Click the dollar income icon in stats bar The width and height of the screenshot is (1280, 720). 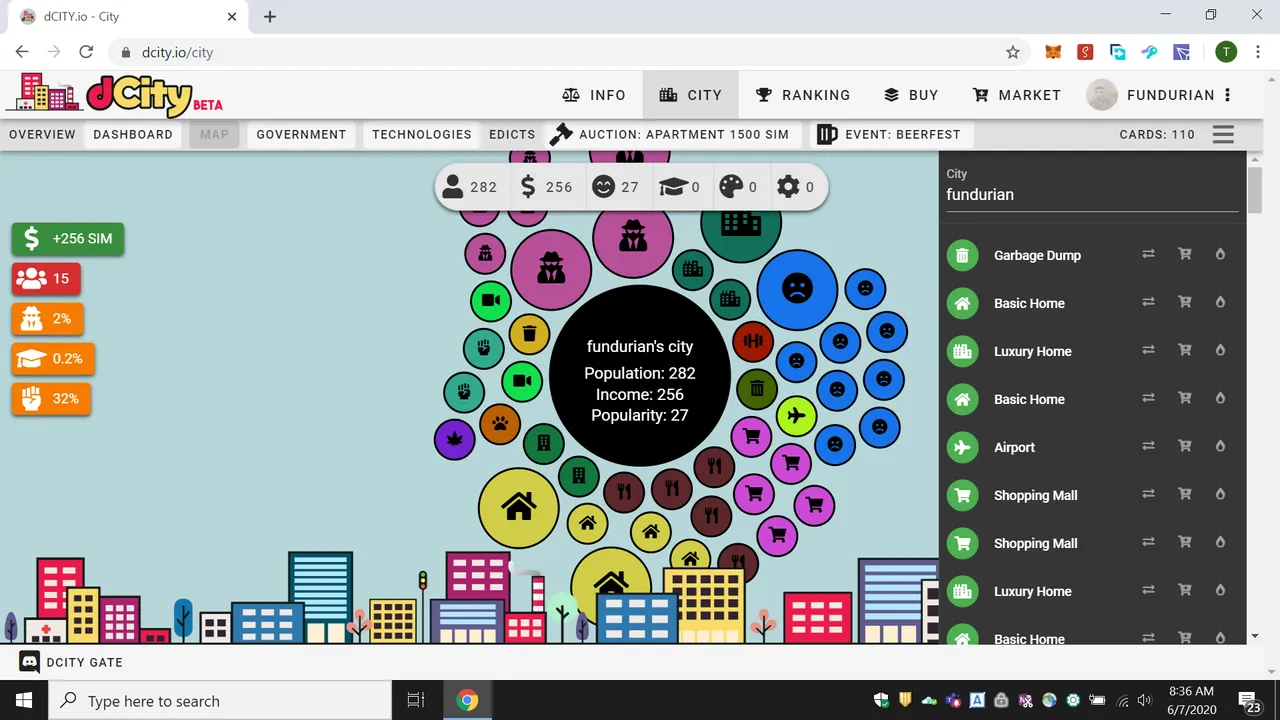(x=529, y=187)
